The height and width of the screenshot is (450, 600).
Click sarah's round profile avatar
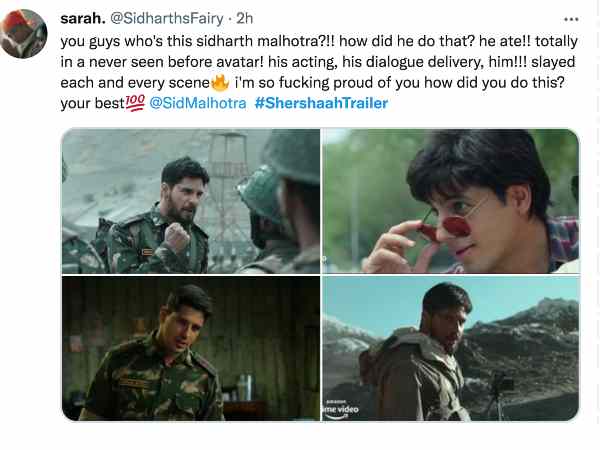24,34
